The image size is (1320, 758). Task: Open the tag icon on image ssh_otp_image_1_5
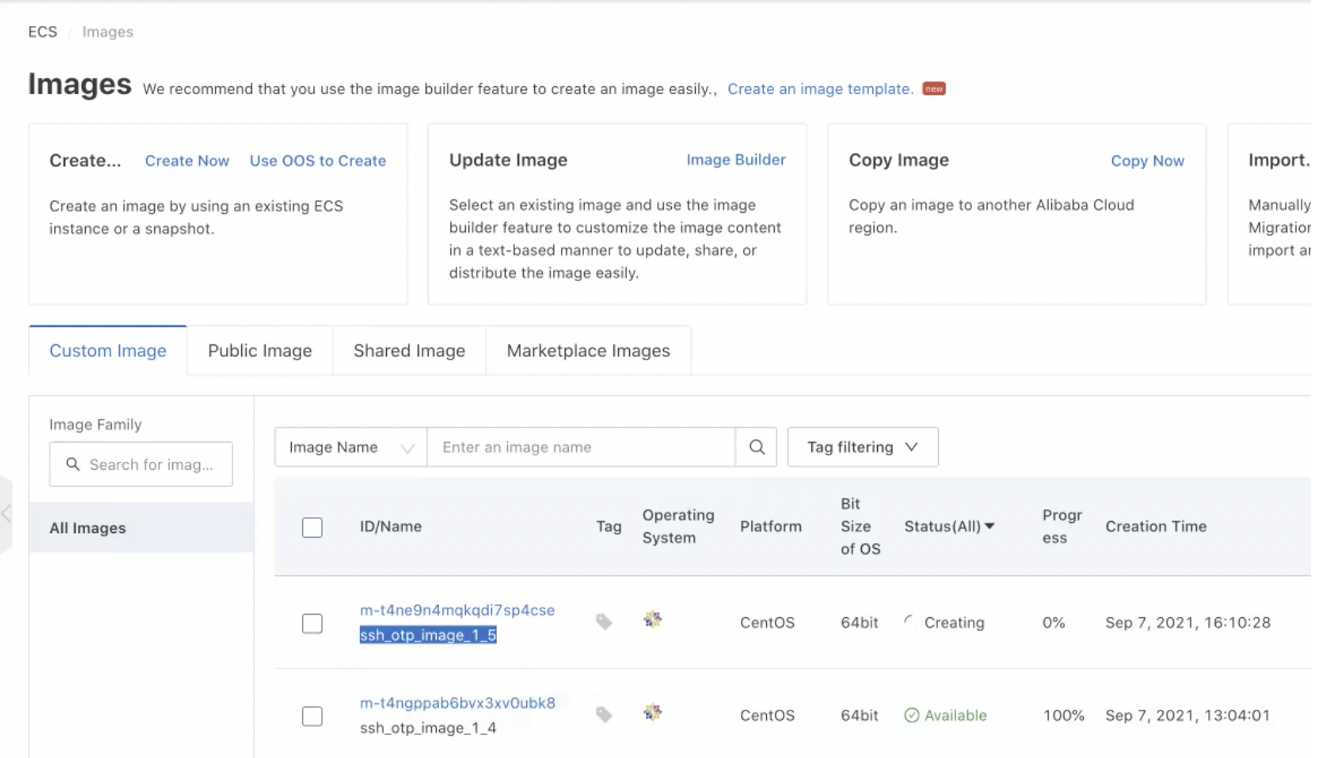[605, 620]
